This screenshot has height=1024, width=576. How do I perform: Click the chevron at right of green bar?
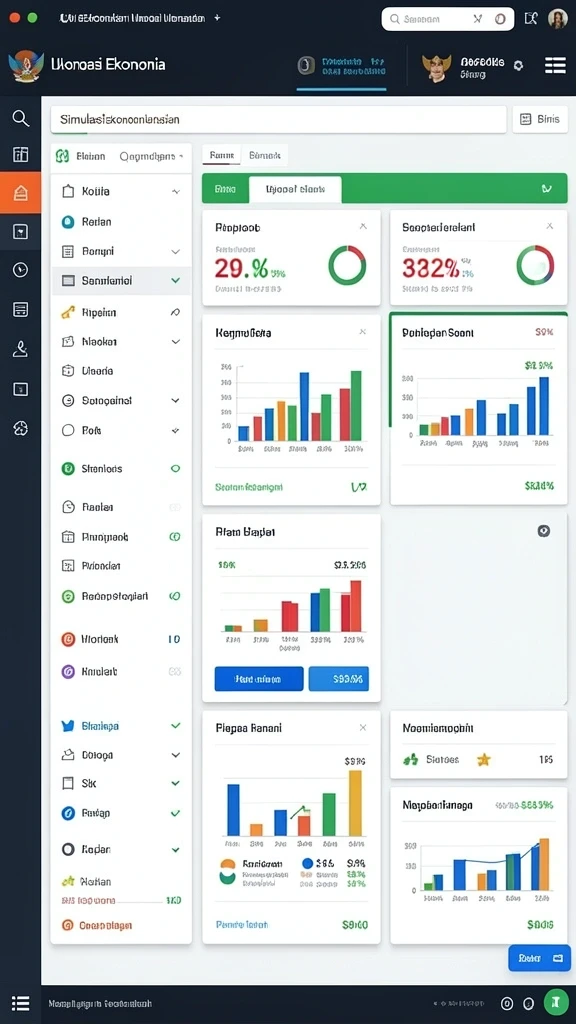point(546,189)
